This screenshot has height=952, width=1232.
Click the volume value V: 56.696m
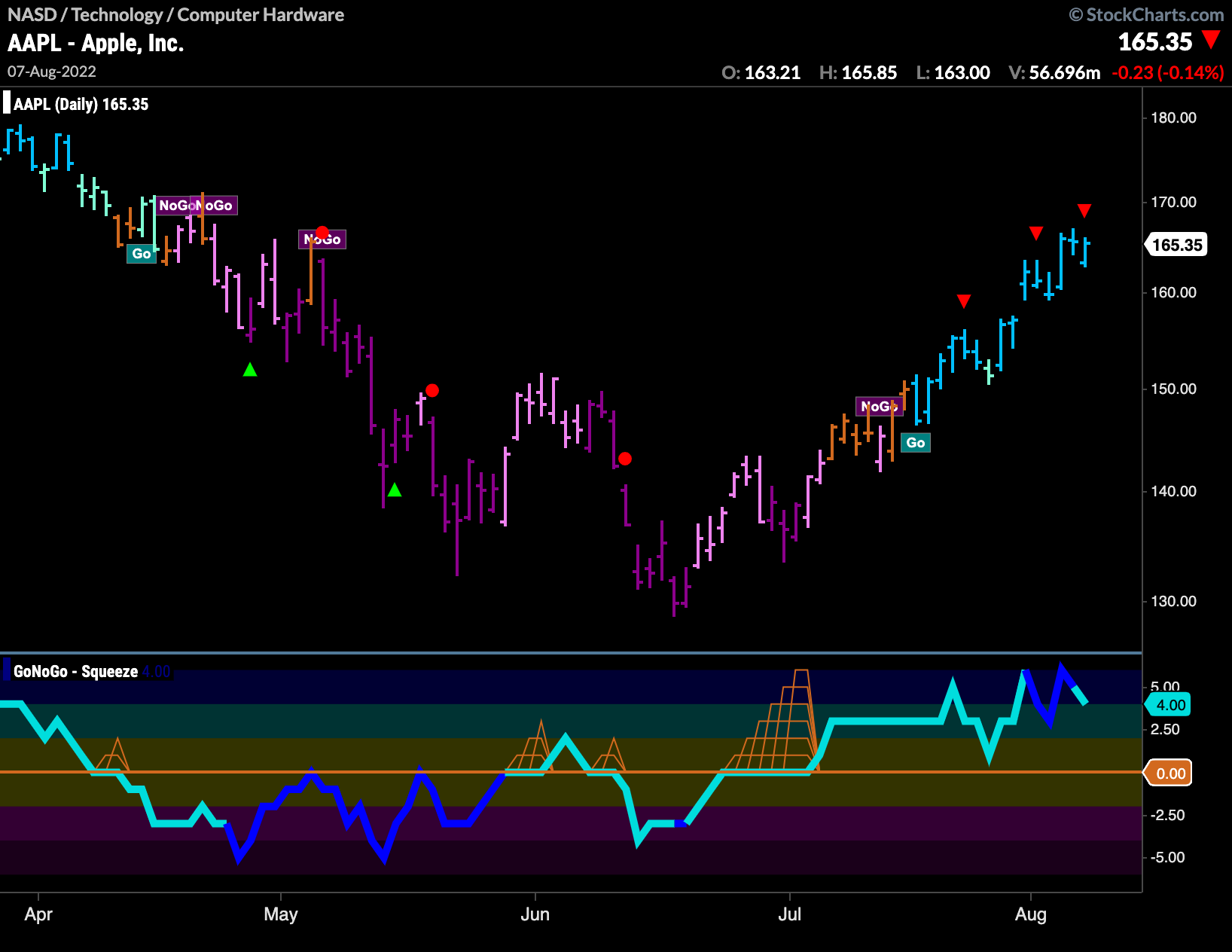(x=1054, y=72)
